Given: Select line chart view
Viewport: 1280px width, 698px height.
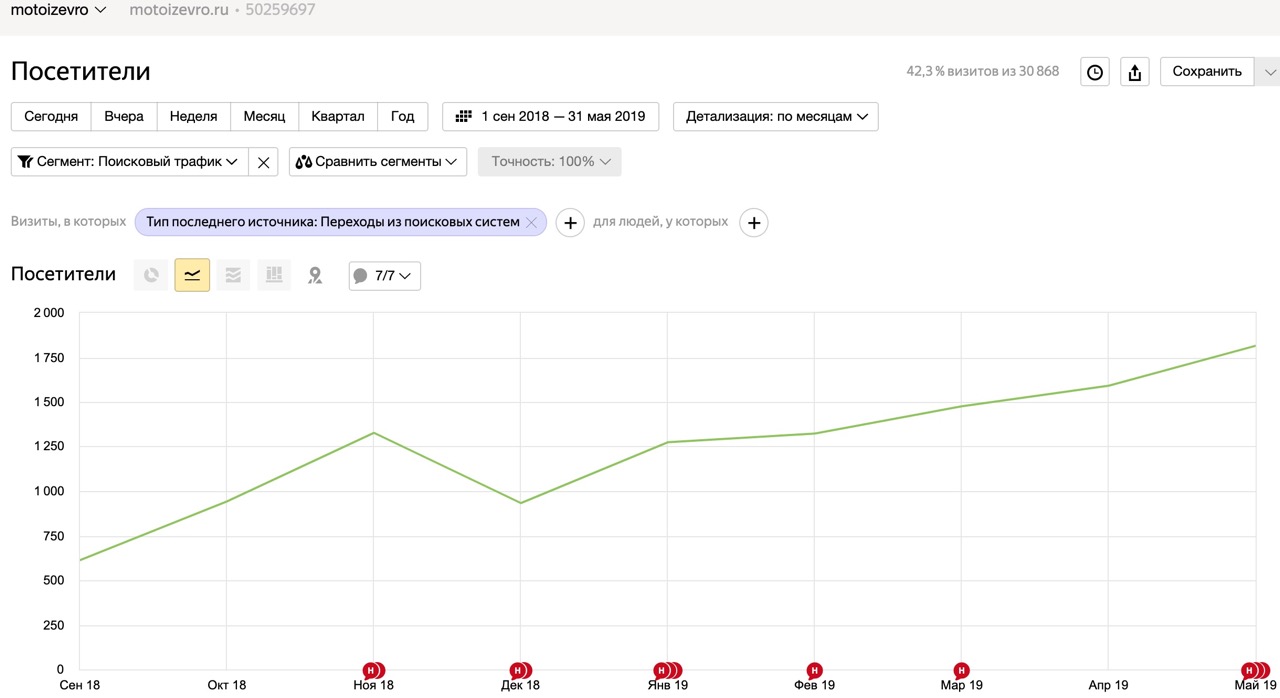Looking at the screenshot, I should 192,275.
